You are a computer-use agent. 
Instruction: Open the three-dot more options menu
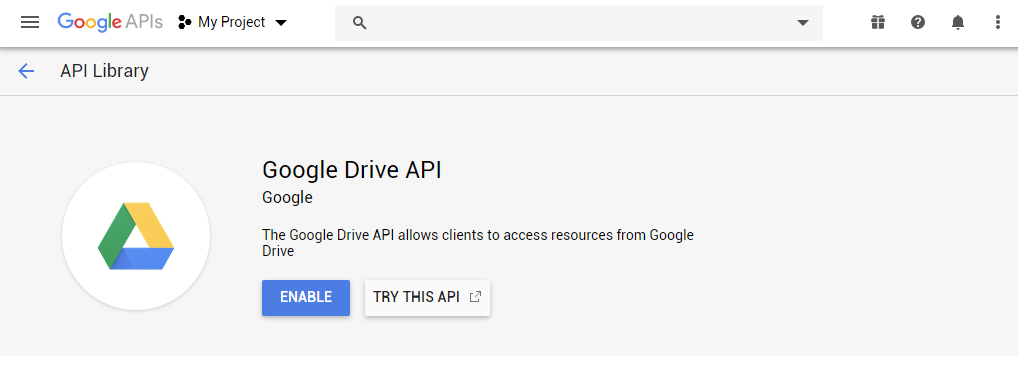click(x=998, y=23)
